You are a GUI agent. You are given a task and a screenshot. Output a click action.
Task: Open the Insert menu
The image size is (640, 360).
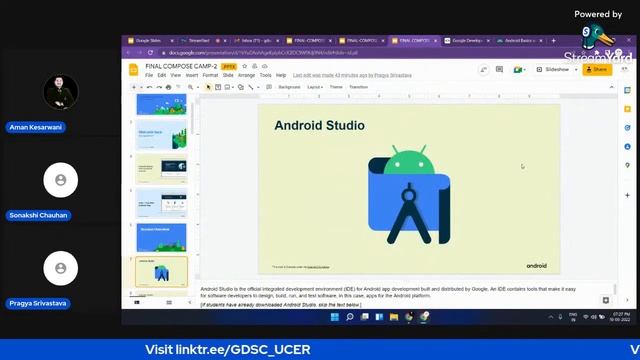pos(192,76)
